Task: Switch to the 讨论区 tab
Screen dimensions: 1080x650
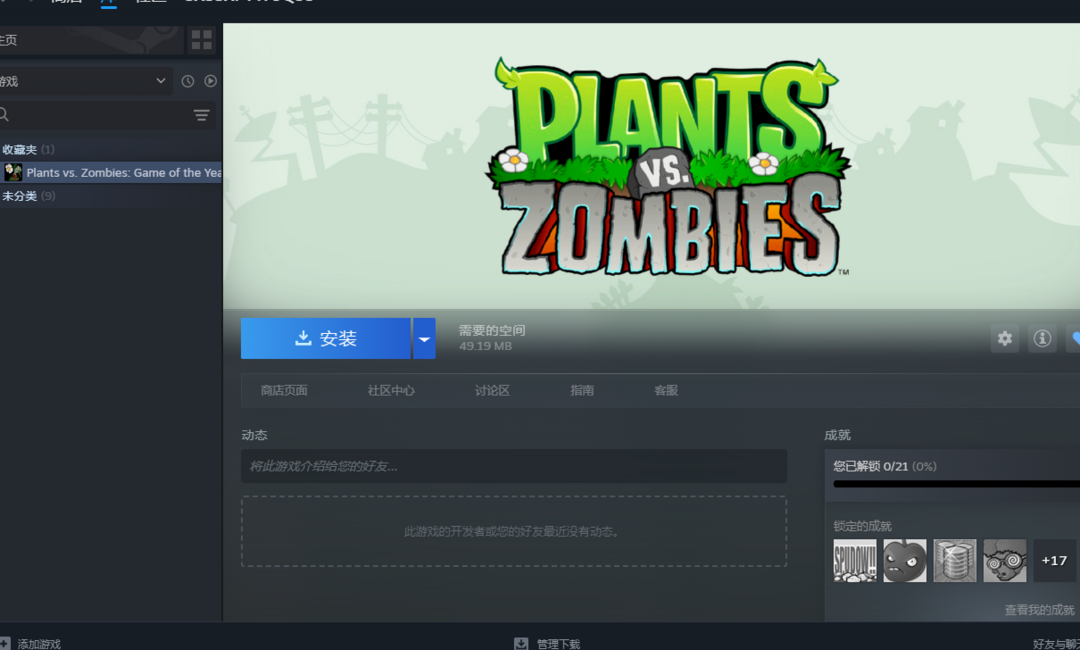Action: (492, 391)
